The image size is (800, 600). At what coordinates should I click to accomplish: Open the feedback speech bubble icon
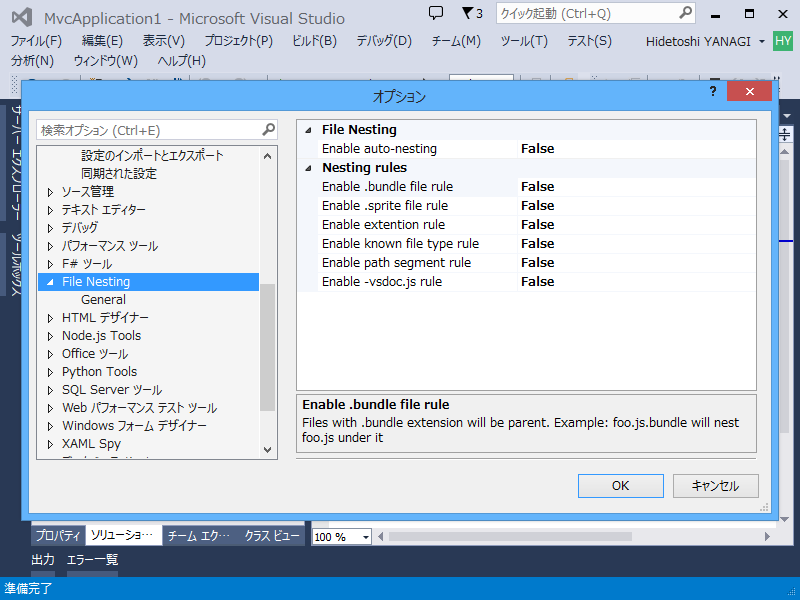click(x=436, y=13)
